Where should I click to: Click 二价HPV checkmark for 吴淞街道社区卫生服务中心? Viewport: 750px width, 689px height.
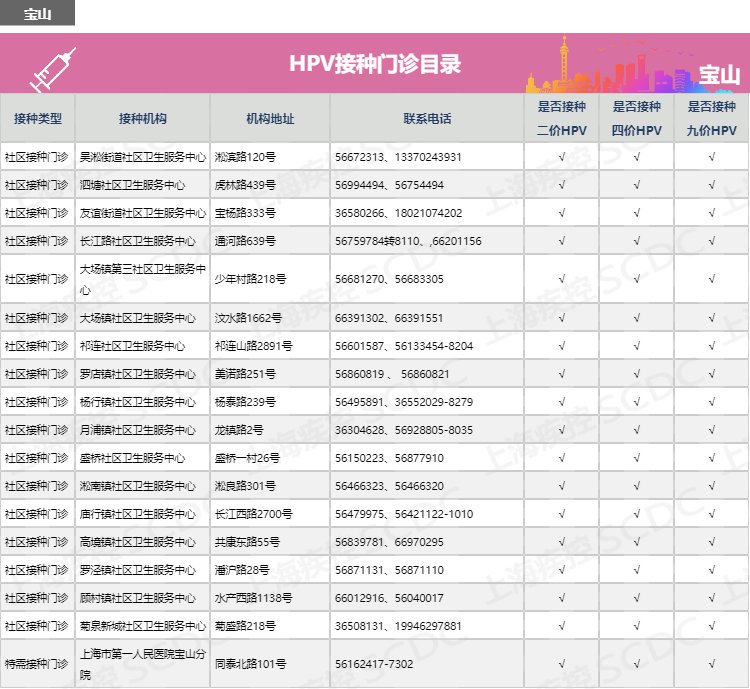pos(562,157)
